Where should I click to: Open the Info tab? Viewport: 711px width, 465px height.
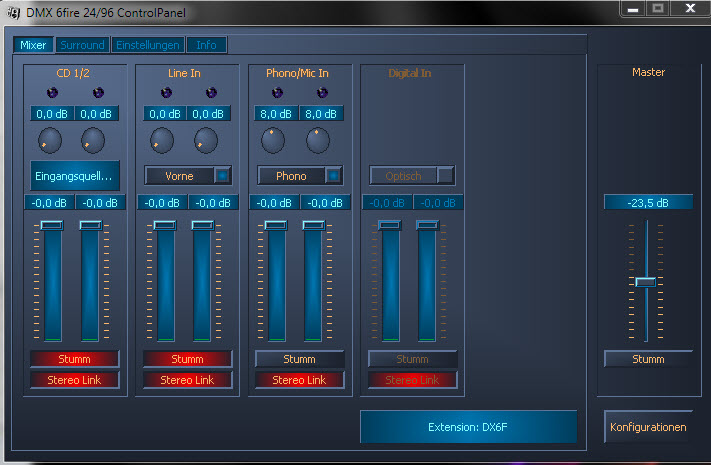pyautogui.click(x=206, y=45)
